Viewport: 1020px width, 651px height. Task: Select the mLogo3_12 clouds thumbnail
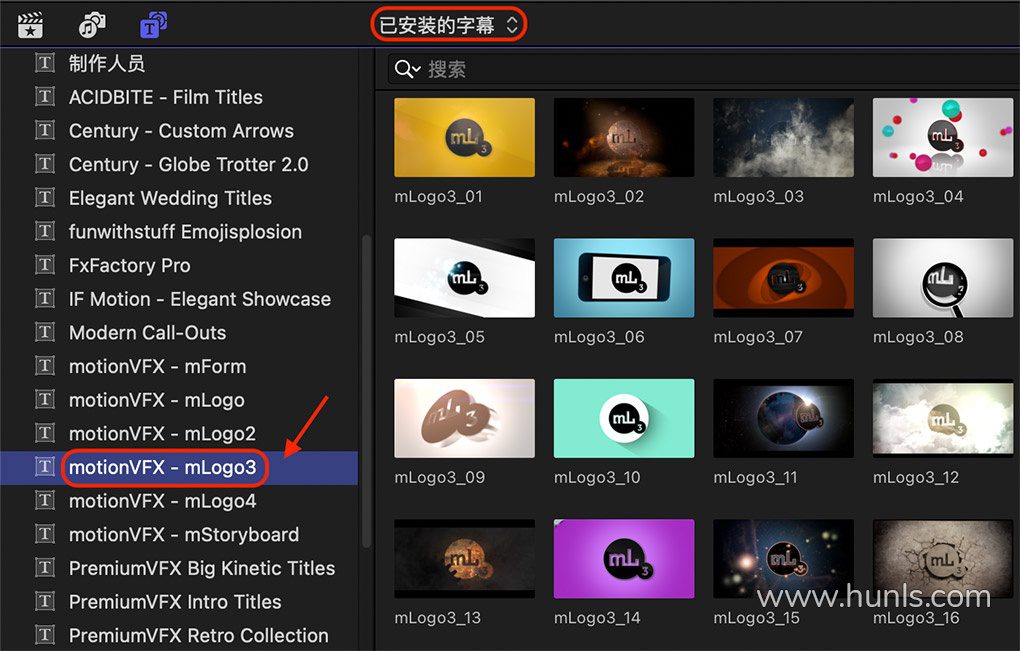click(x=943, y=418)
